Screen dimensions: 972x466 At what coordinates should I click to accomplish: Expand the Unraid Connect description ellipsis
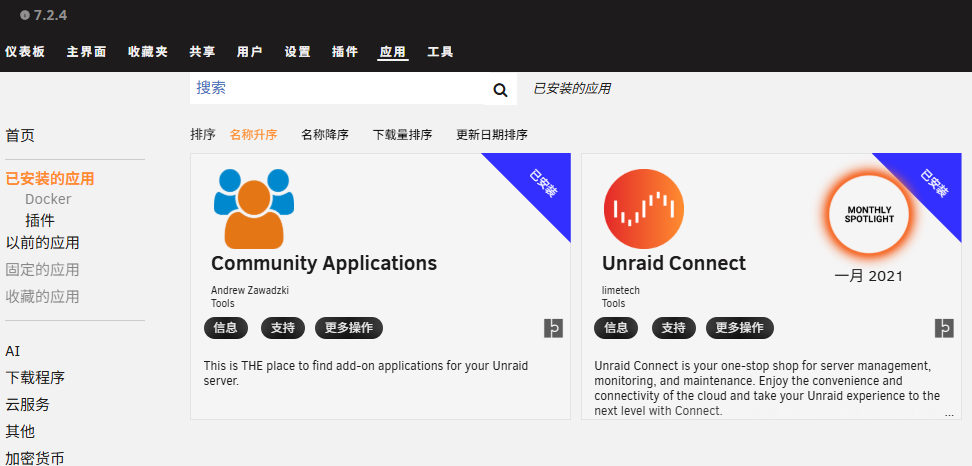pyautogui.click(x=949, y=415)
